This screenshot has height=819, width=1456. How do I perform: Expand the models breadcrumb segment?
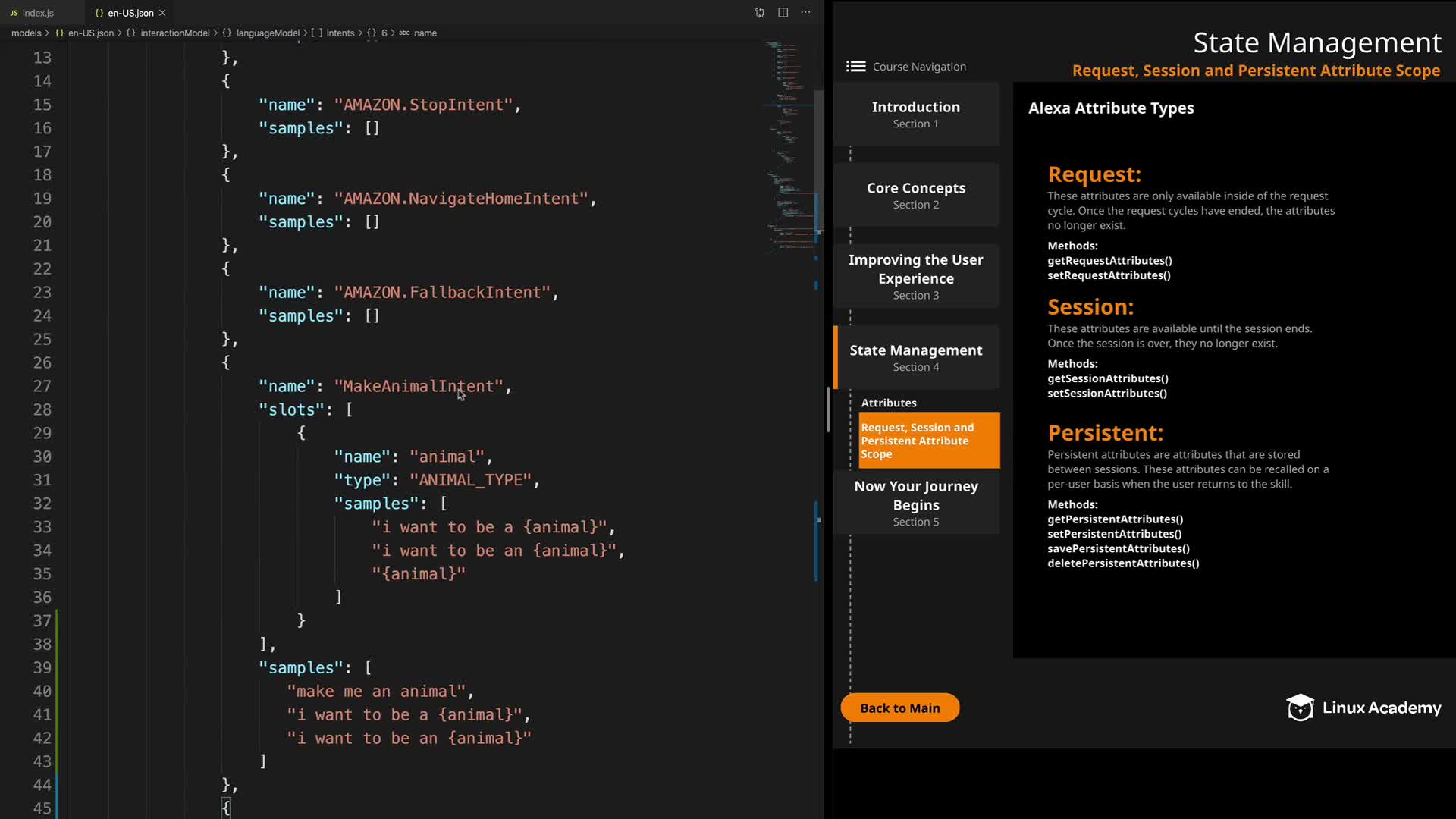(x=26, y=33)
